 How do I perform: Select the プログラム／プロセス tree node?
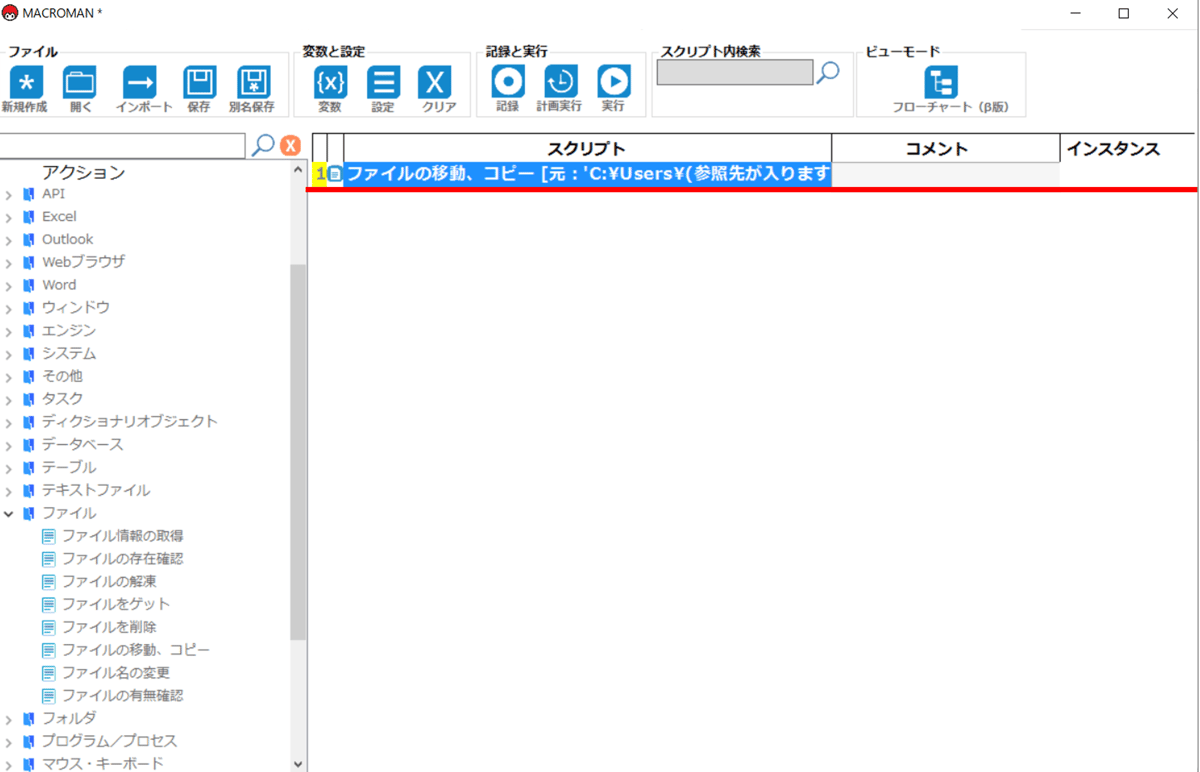(110, 741)
